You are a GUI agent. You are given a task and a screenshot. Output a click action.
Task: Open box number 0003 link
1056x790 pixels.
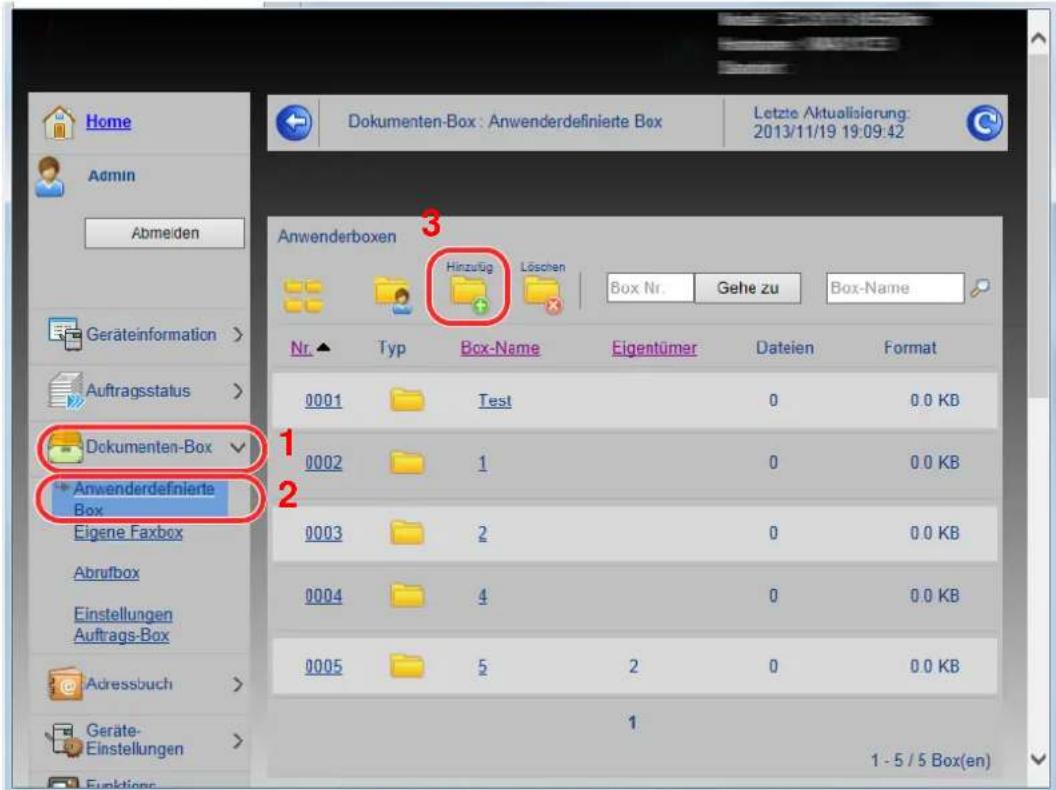click(x=323, y=533)
